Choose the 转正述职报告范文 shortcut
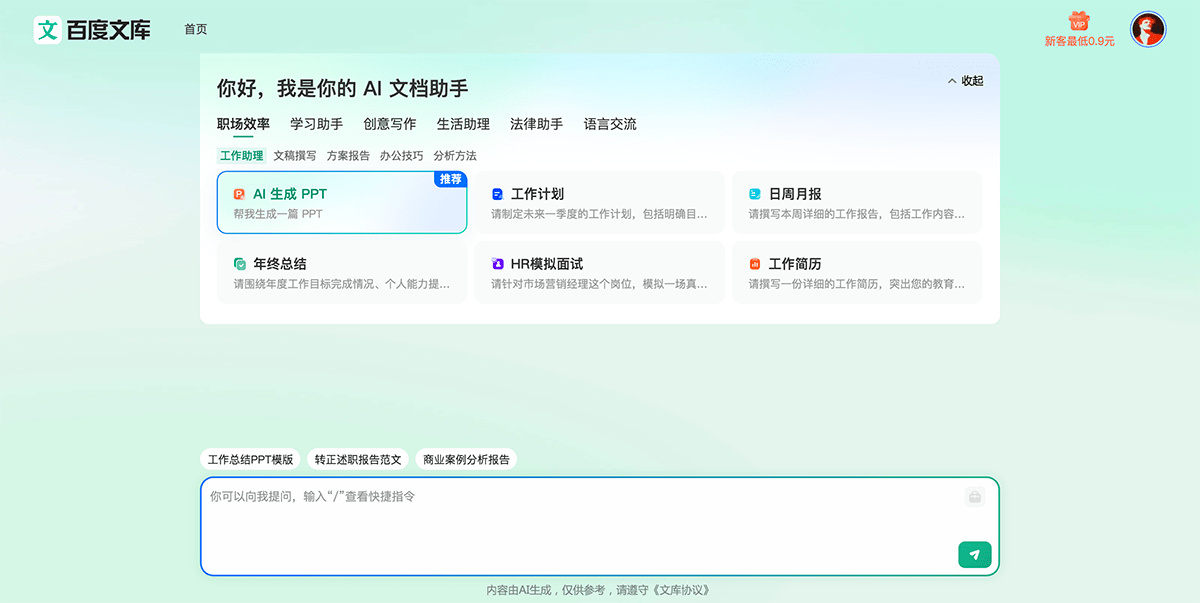Viewport: 1200px width, 603px height. click(x=360, y=459)
